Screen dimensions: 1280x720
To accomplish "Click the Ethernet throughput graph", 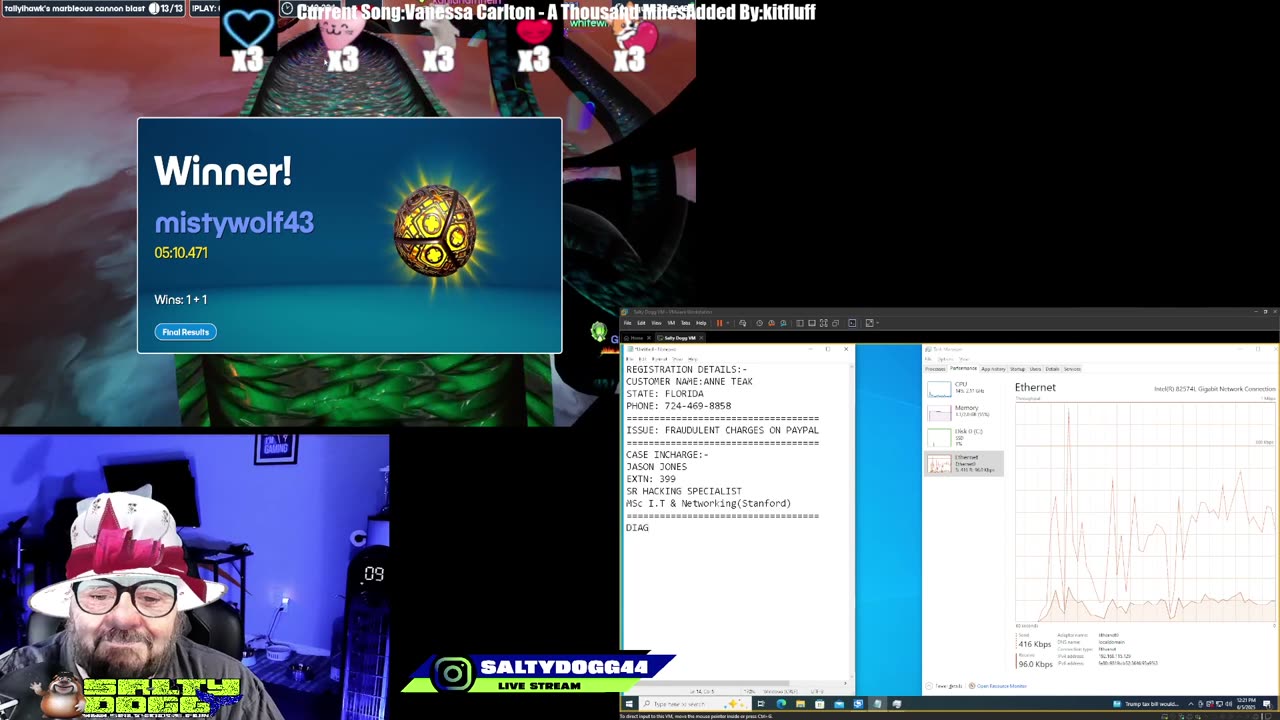I will tap(1145, 512).
